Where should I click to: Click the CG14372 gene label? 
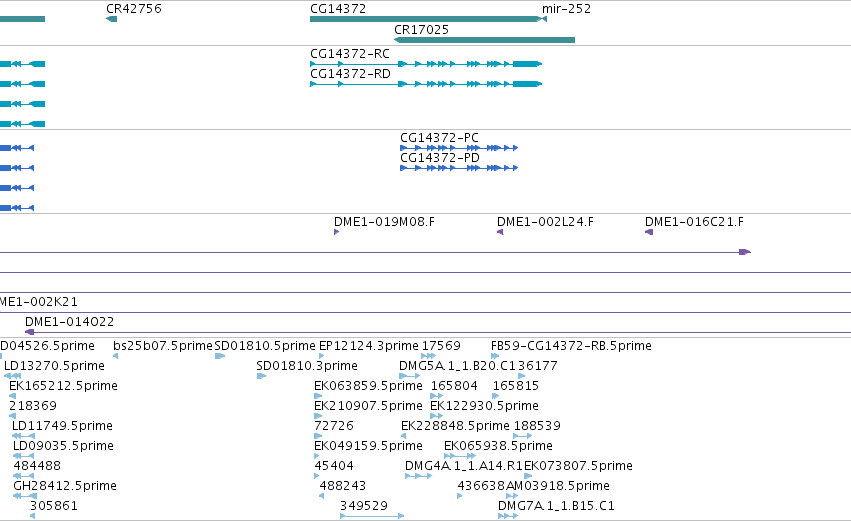338,9
